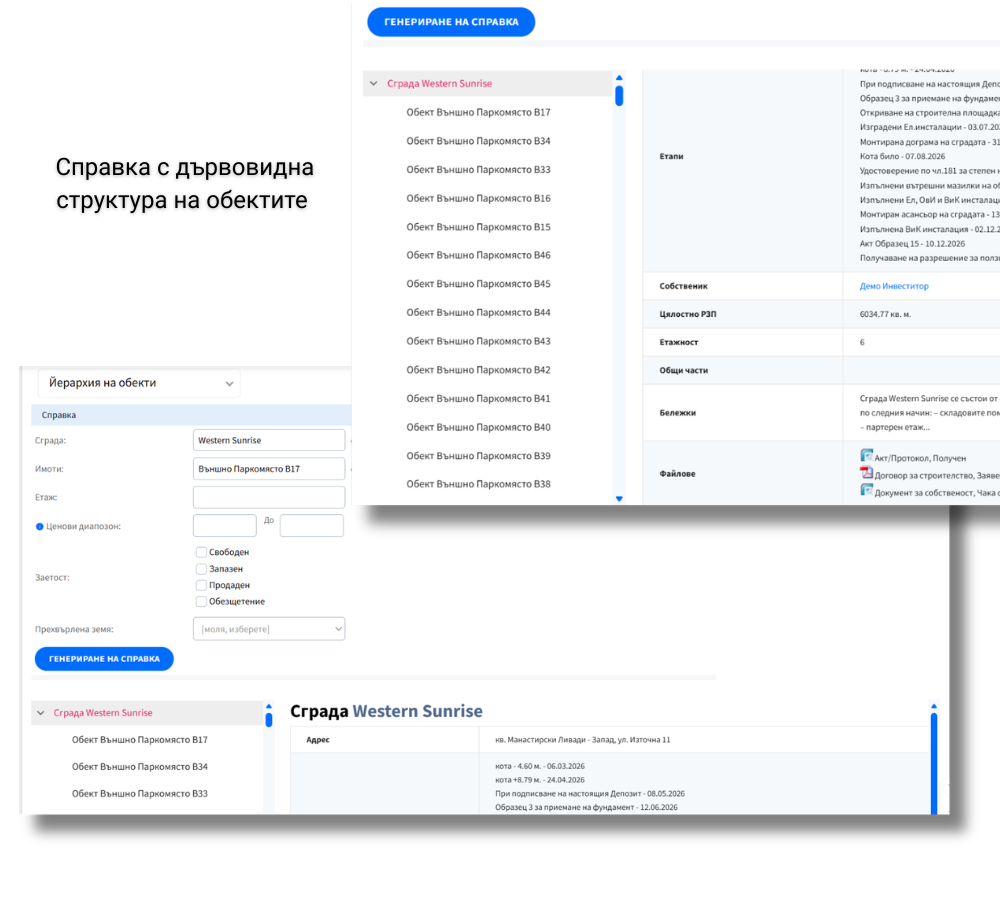The width and height of the screenshot is (1000, 924).
Task: Open the Акт/Протокол document icon
Action: click(866, 457)
